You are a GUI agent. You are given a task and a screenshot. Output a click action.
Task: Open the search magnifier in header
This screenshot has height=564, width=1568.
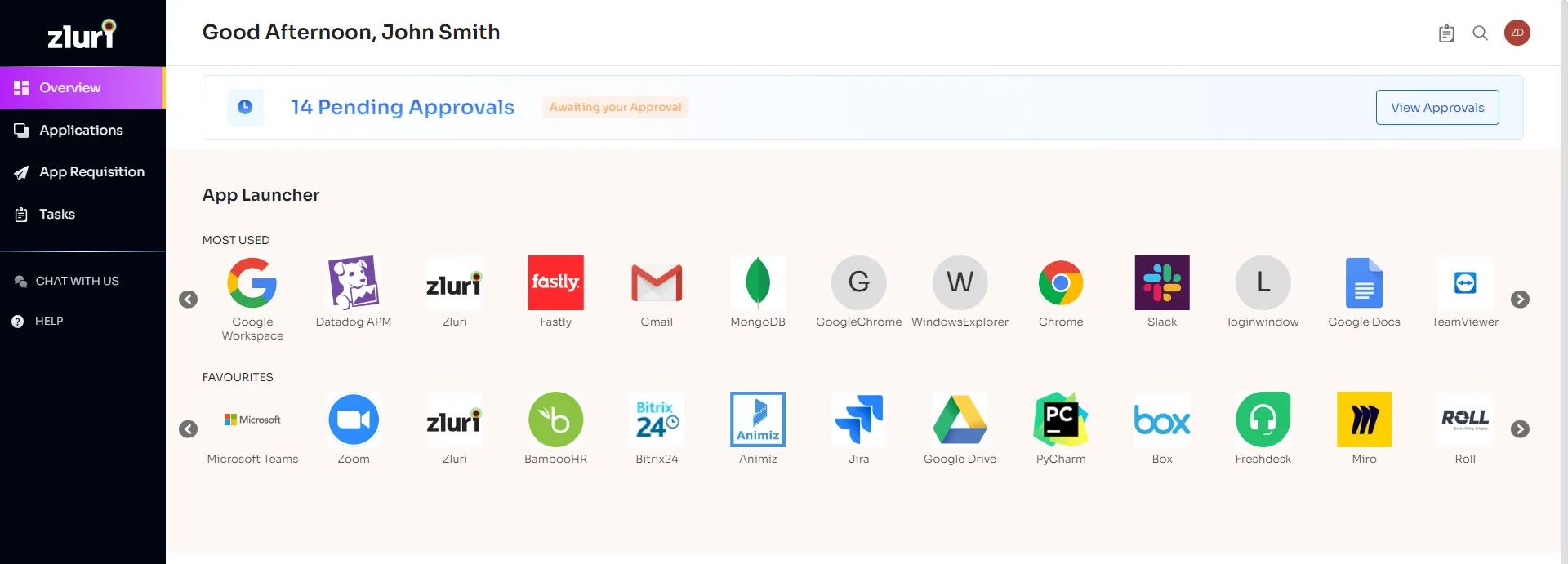click(1480, 33)
